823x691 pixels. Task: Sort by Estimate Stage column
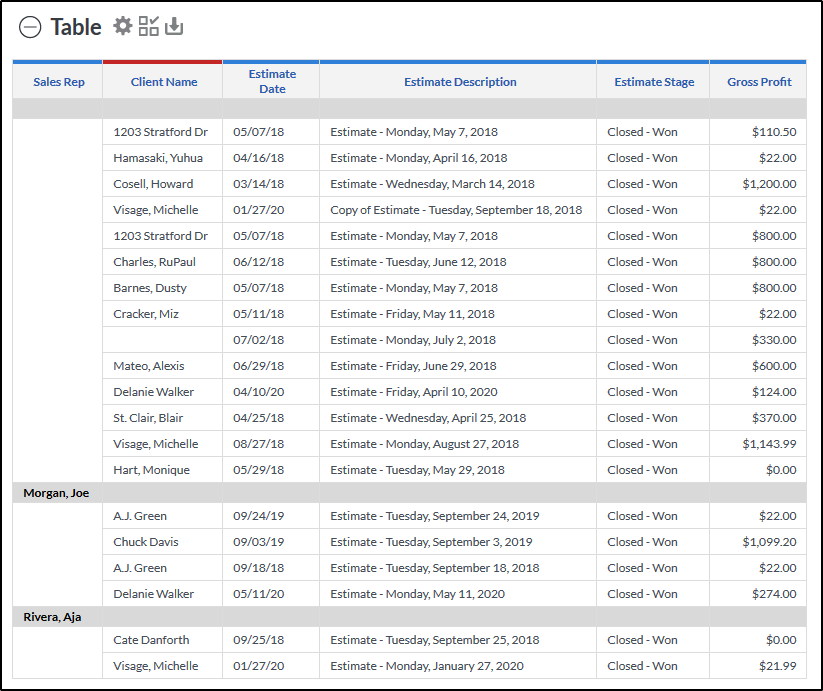pos(654,82)
